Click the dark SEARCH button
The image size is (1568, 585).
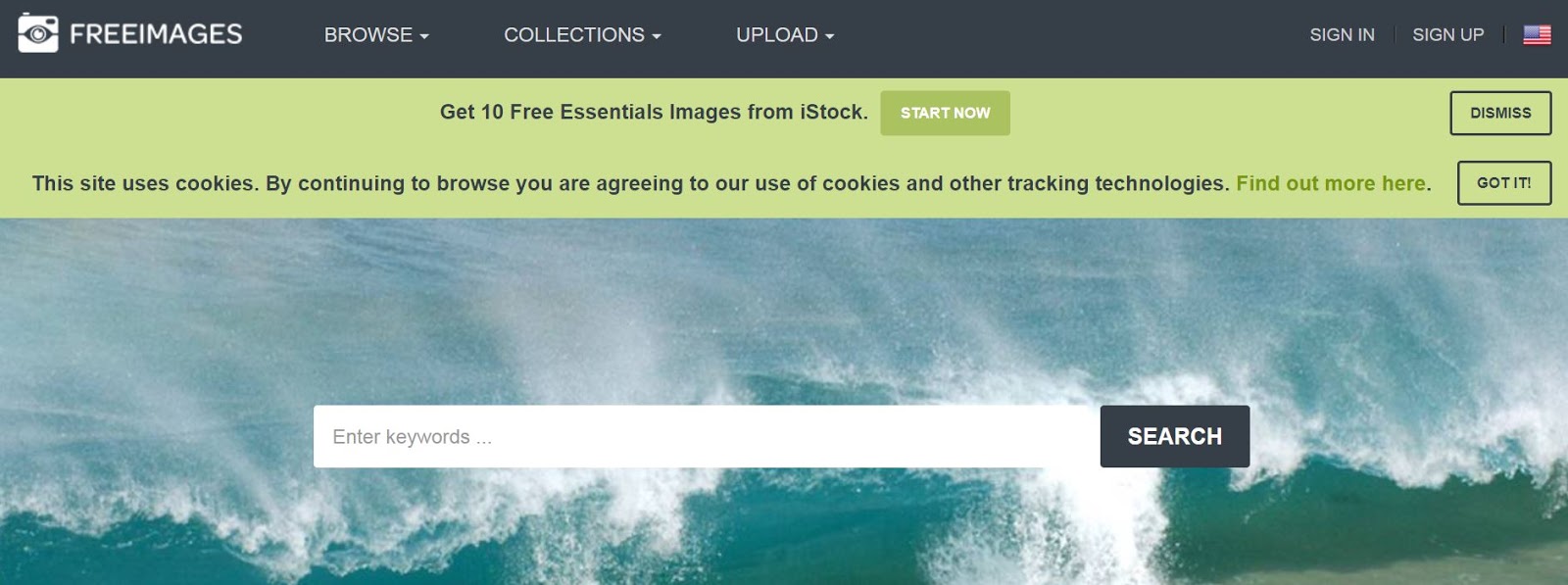pos(1174,436)
